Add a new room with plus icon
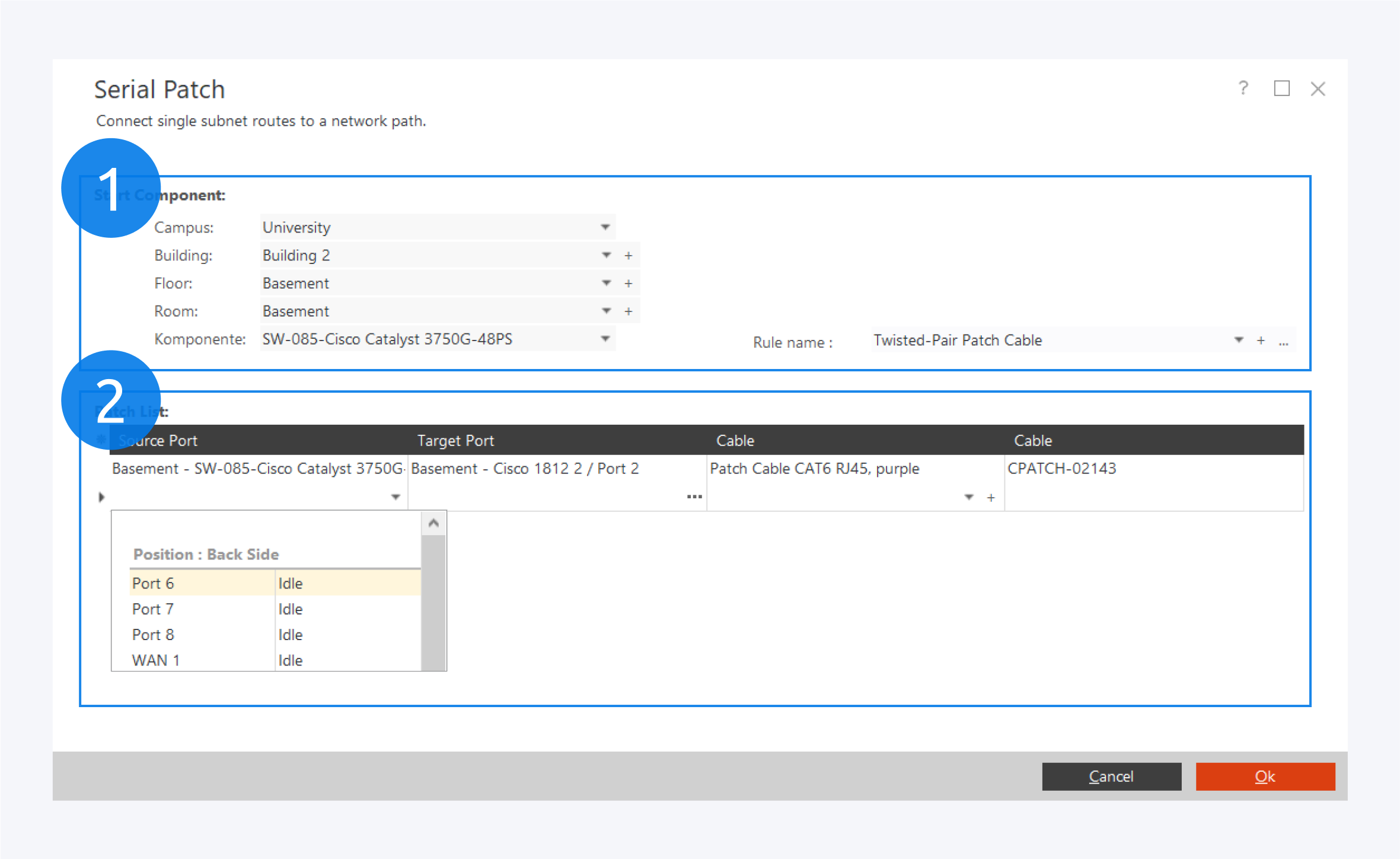Viewport: 1400px width, 859px height. [x=629, y=311]
